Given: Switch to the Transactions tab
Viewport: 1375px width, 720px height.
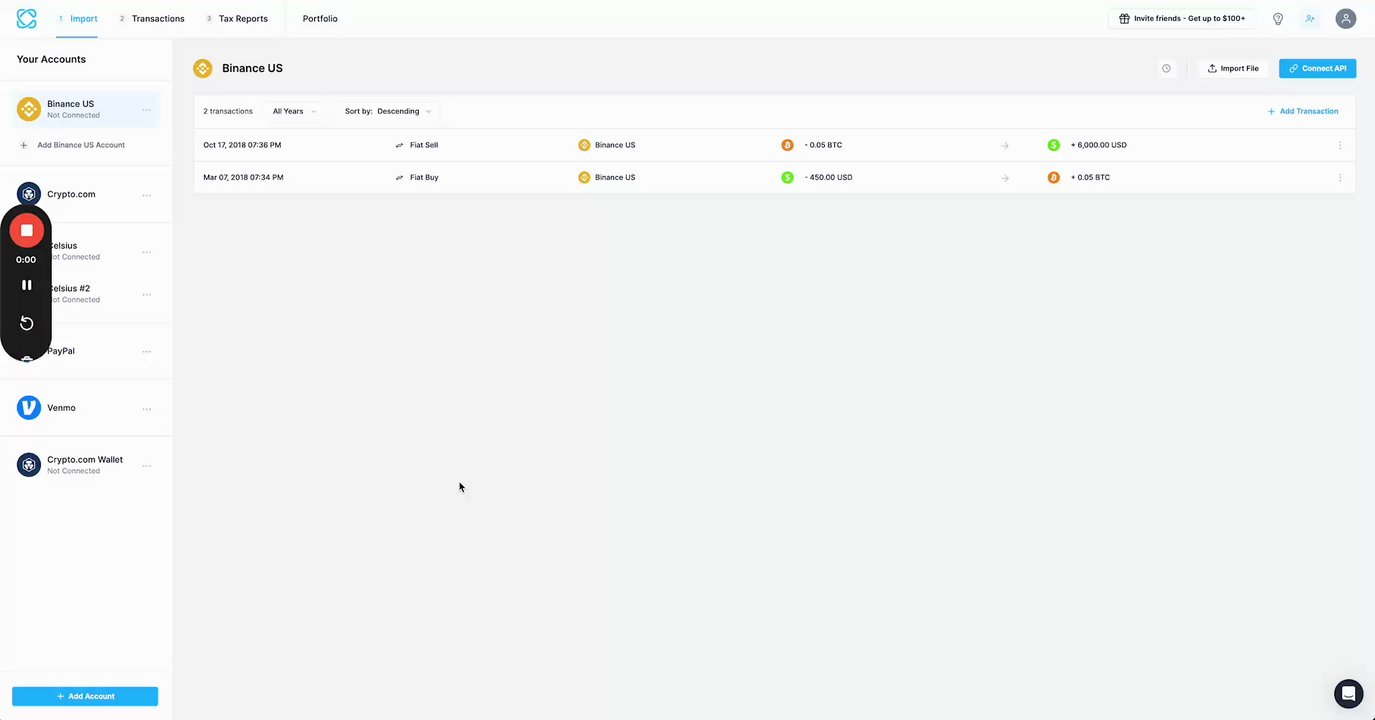Looking at the screenshot, I should (152, 18).
